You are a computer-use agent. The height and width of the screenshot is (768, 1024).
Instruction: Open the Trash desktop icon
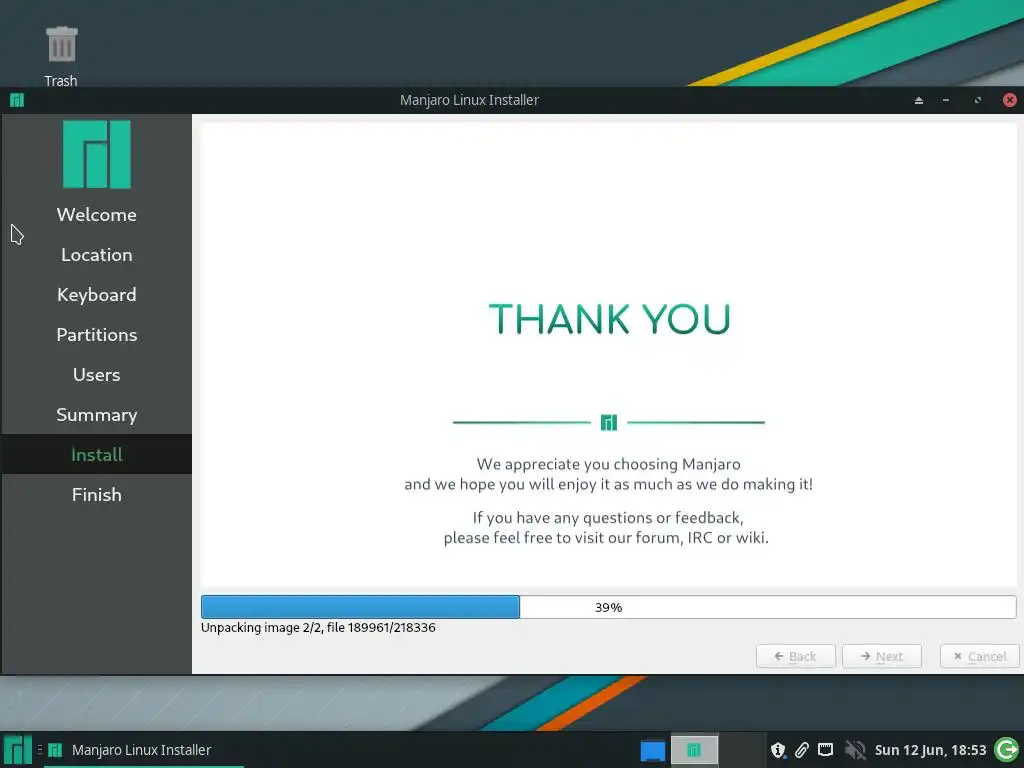coord(61,56)
